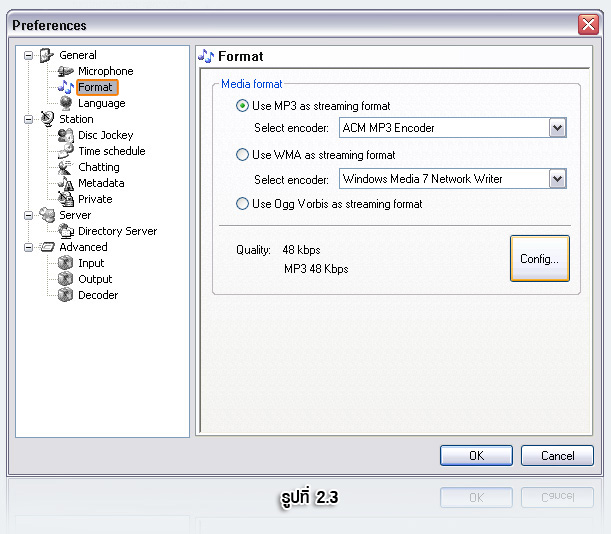611x534 pixels.
Task: Select Use MP3 as streaming format
Action: click(242, 106)
